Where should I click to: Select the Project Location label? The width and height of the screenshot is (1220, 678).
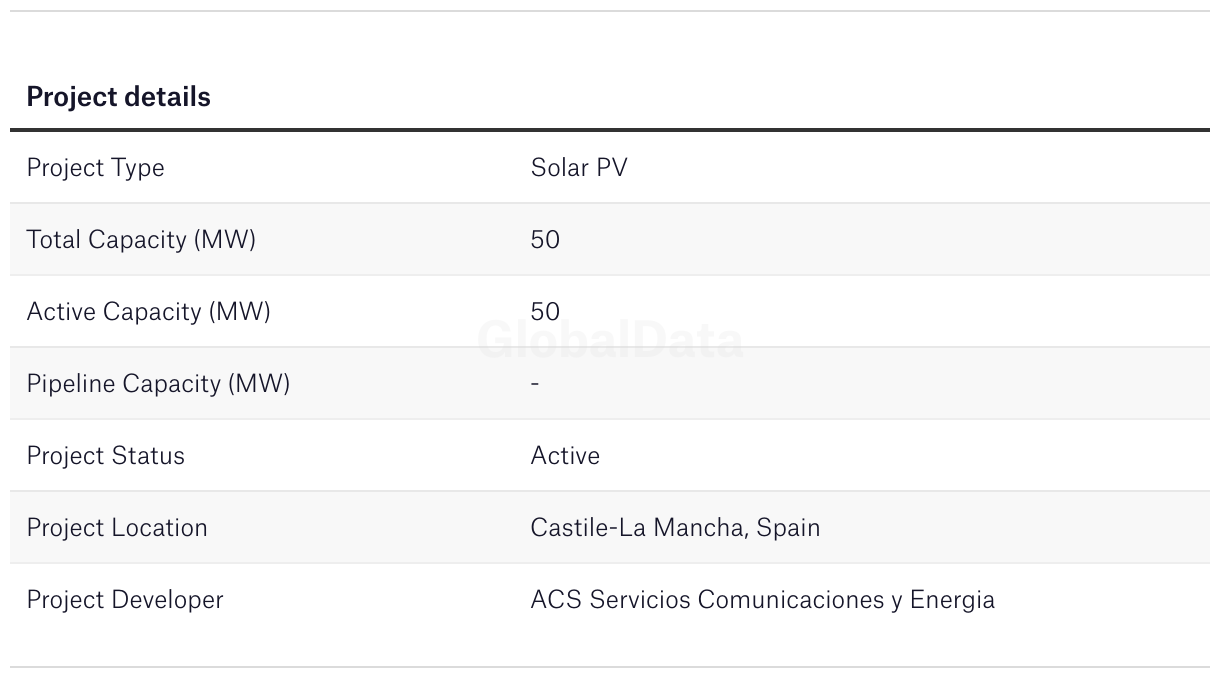click(117, 528)
